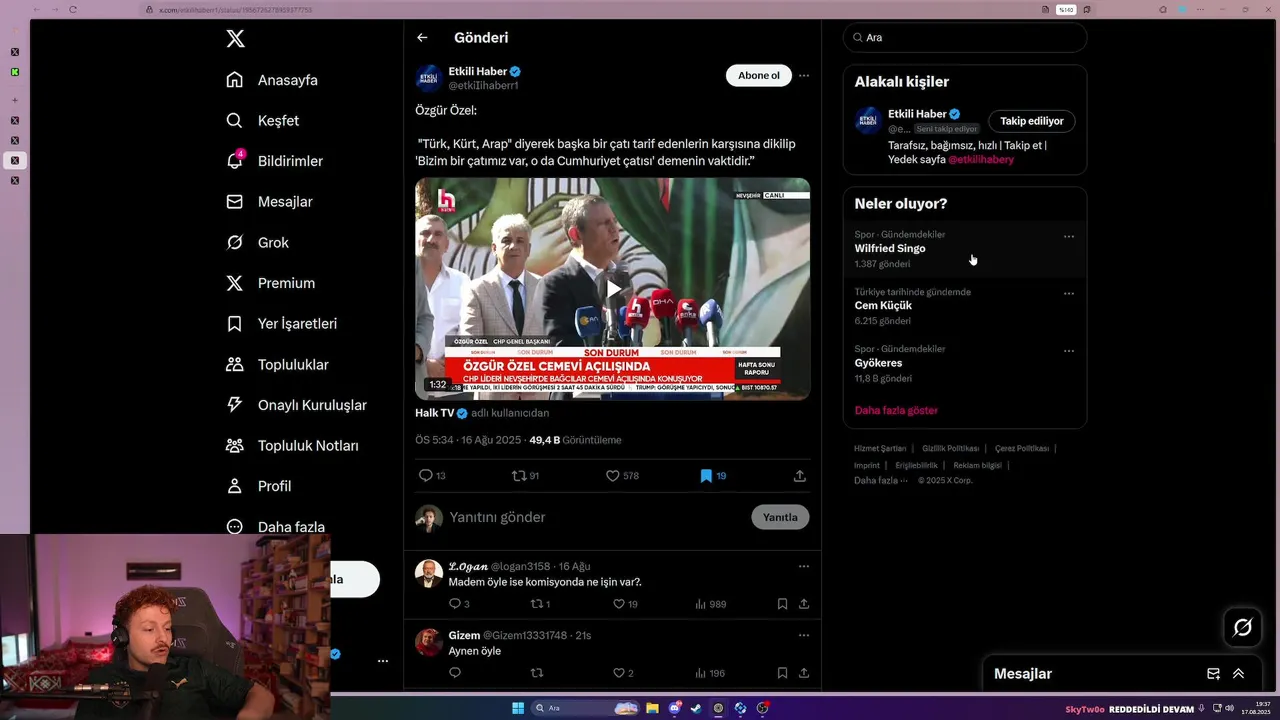Image resolution: width=1280 pixels, height=720 pixels.
Task: Open File Explorer from taskbar
Action: (652, 708)
